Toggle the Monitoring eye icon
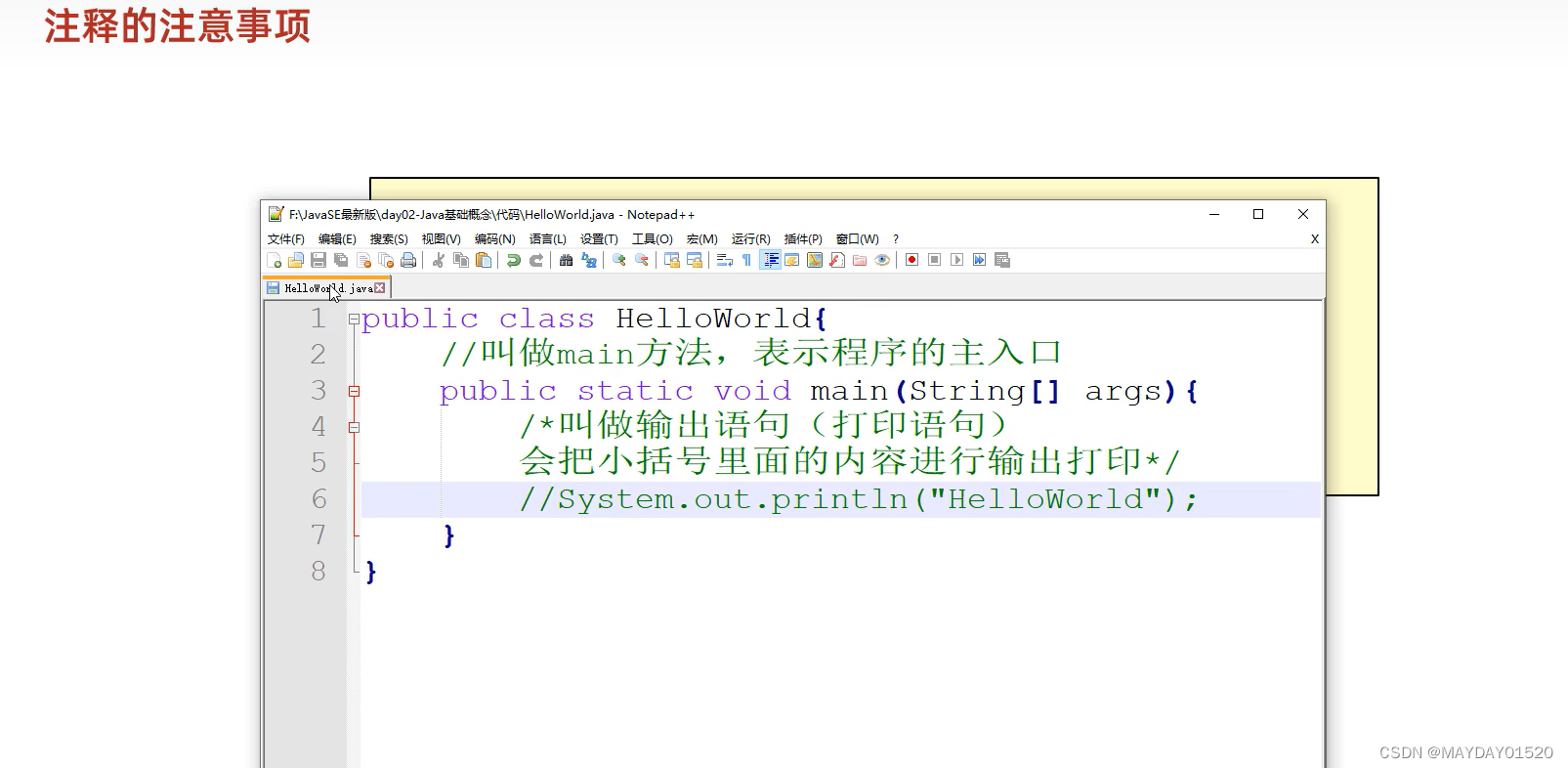 pos(882,260)
